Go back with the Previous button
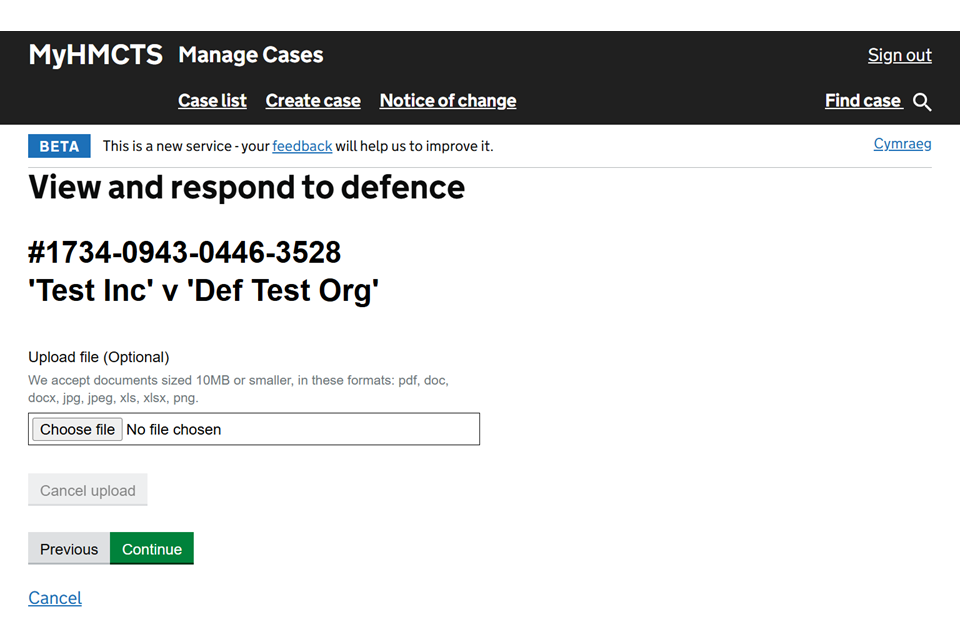 pyautogui.click(x=69, y=549)
